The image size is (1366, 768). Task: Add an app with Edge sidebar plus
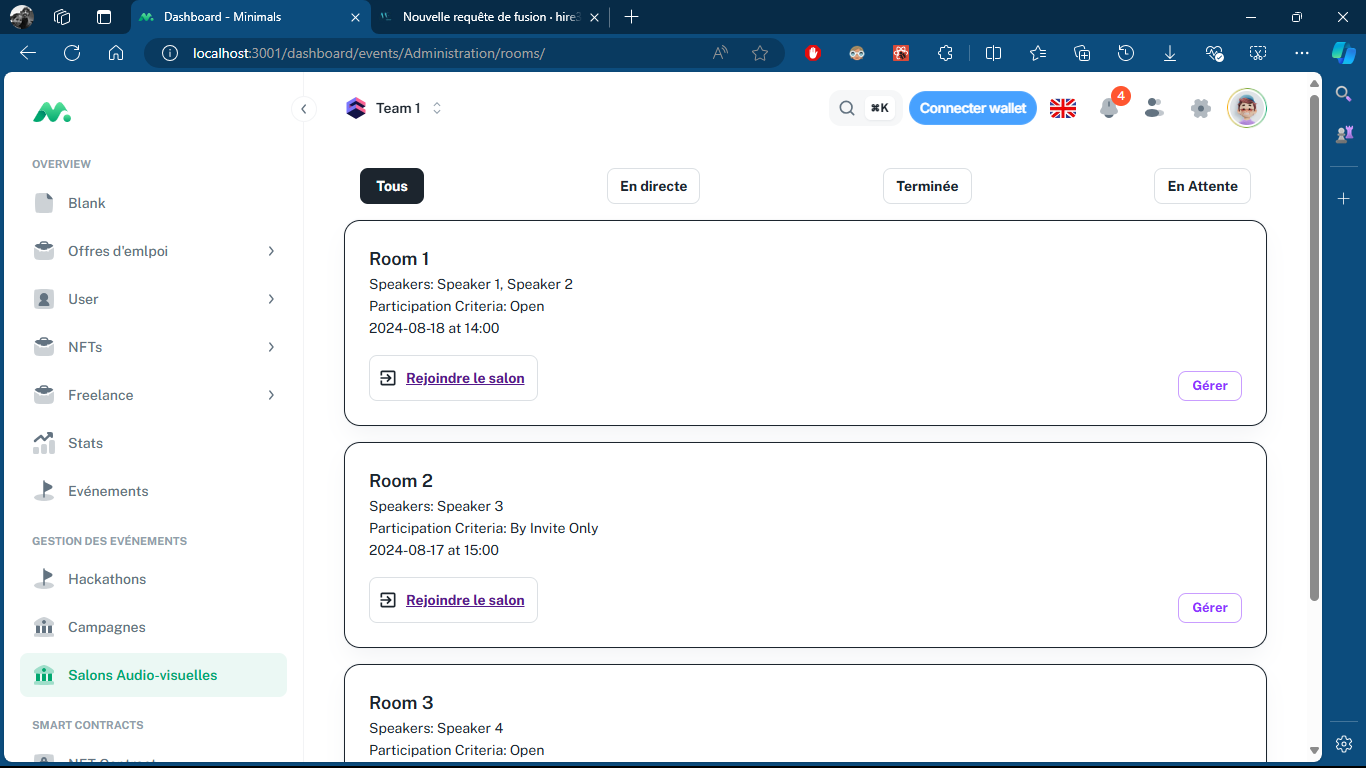(x=1344, y=199)
